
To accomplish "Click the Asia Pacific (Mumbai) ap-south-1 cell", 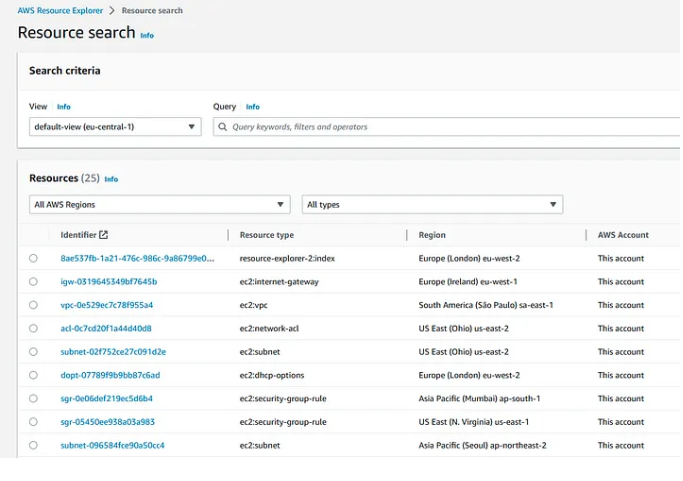I will pos(479,399).
